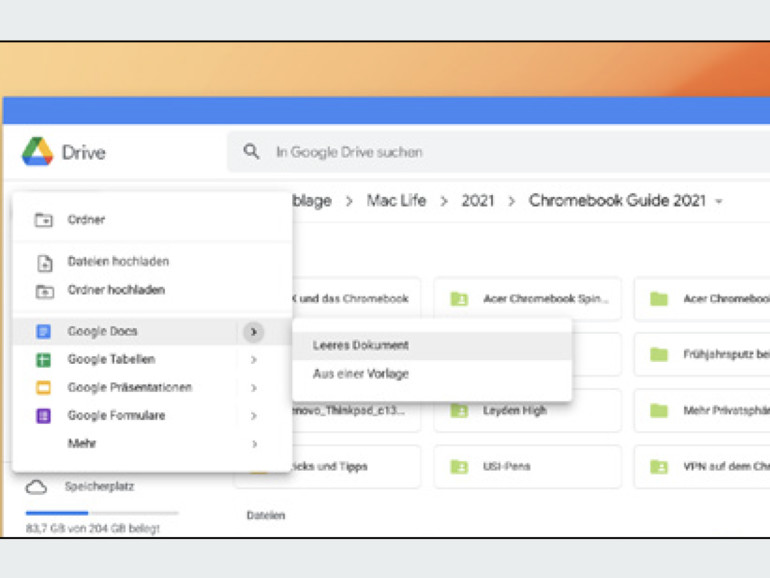The image size is (770, 578).
Task: Open the Frühjahrsputz folder
Action: point(702,354)
